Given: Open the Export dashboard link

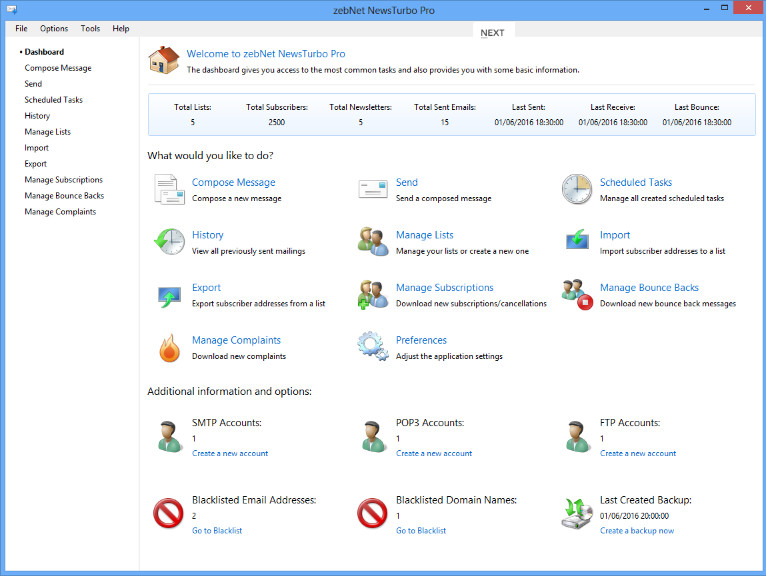Looking at the screenshot, I should pos(206,287).
